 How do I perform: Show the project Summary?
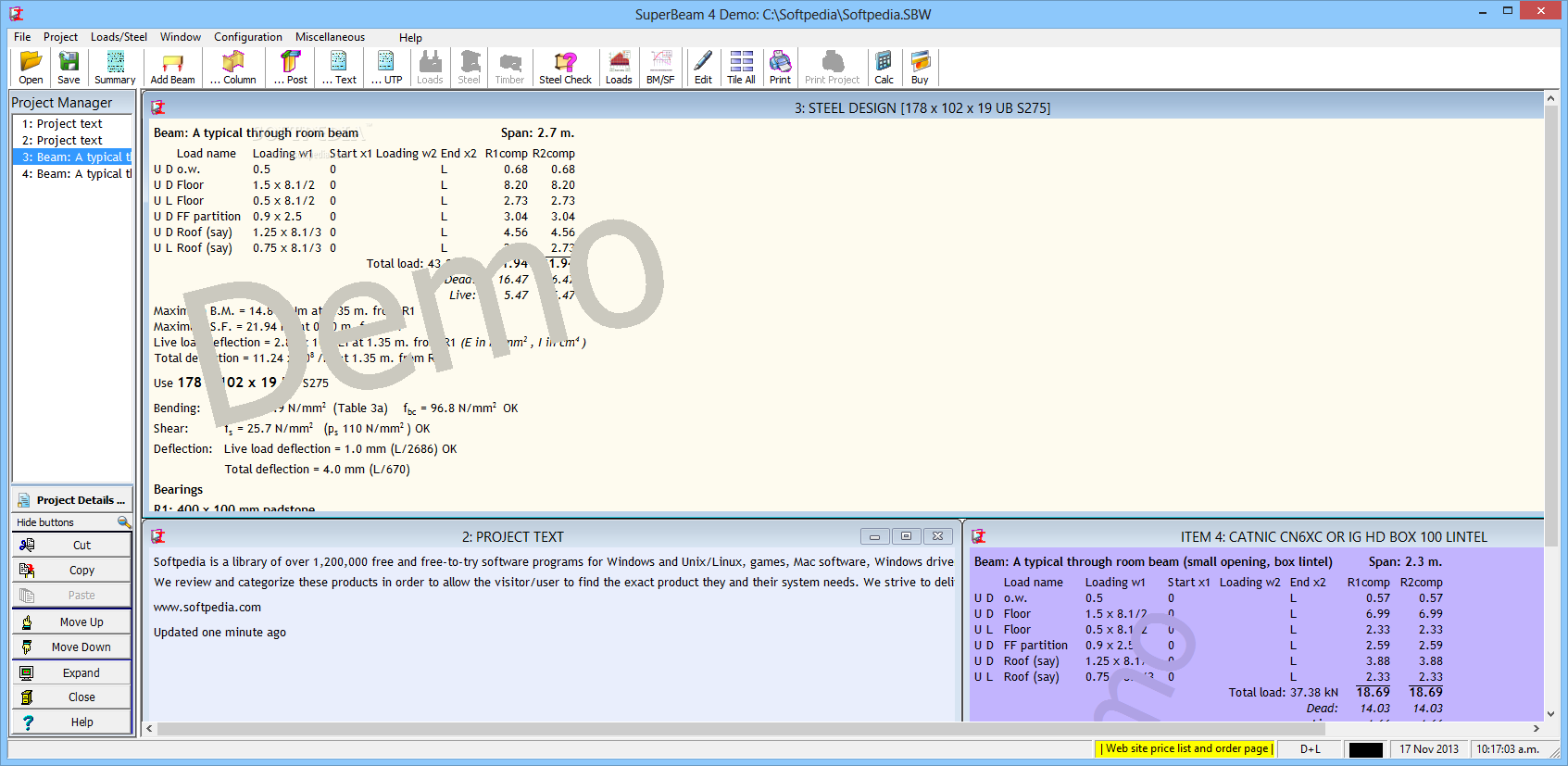point(115,68)
